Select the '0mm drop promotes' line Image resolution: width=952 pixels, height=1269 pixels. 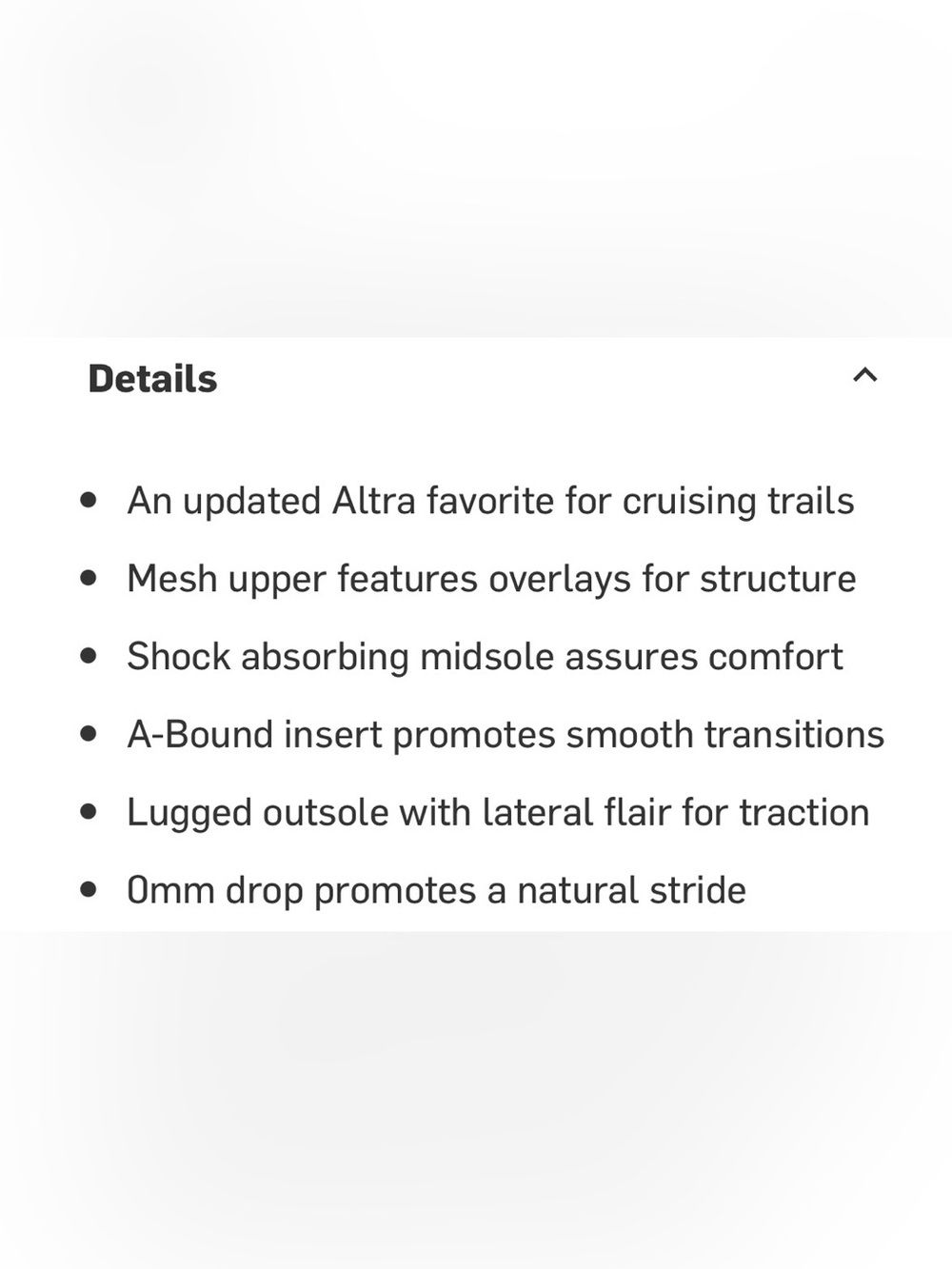(436, 891)
